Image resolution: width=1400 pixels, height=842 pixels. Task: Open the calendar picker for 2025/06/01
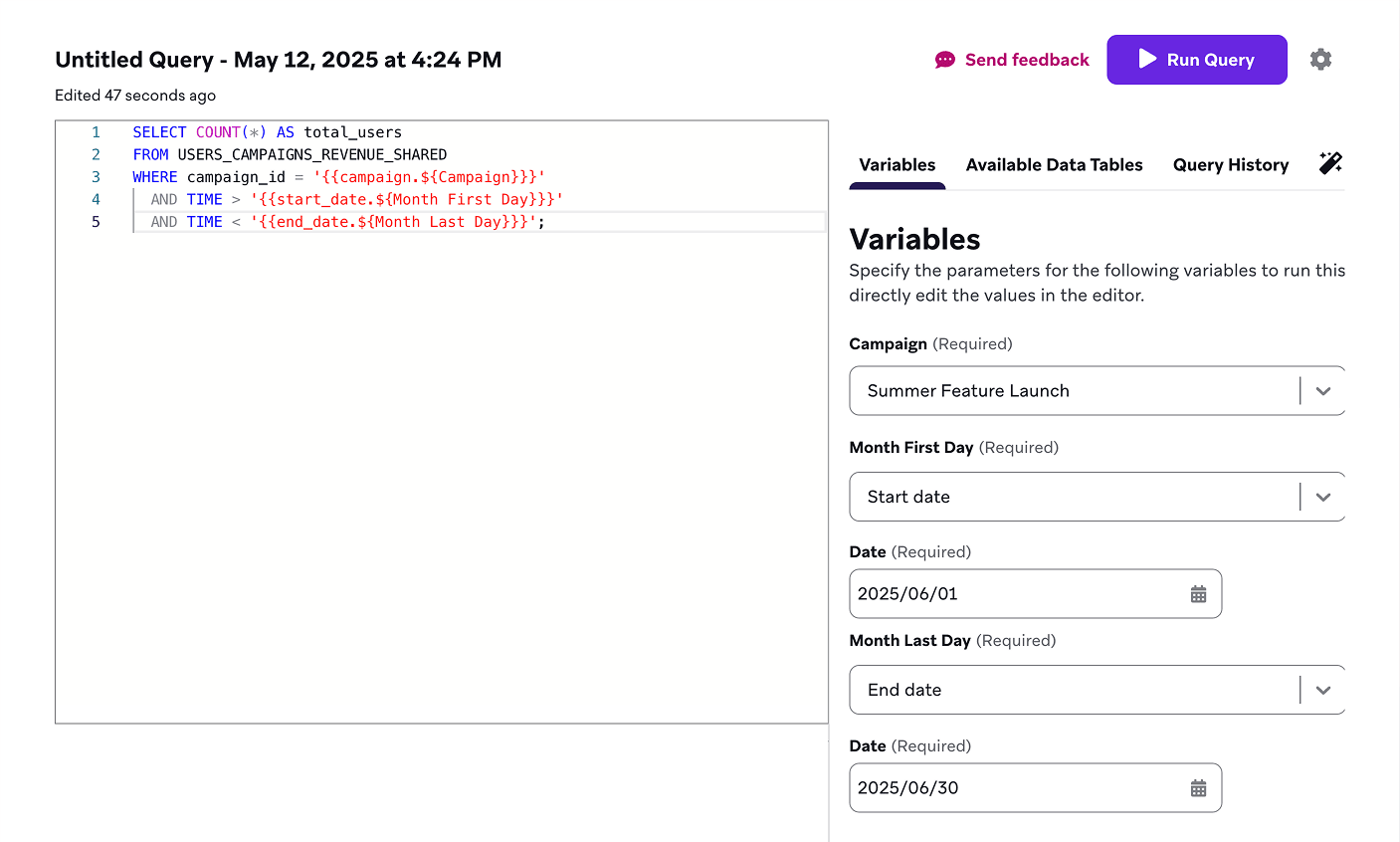[1198, 593]
